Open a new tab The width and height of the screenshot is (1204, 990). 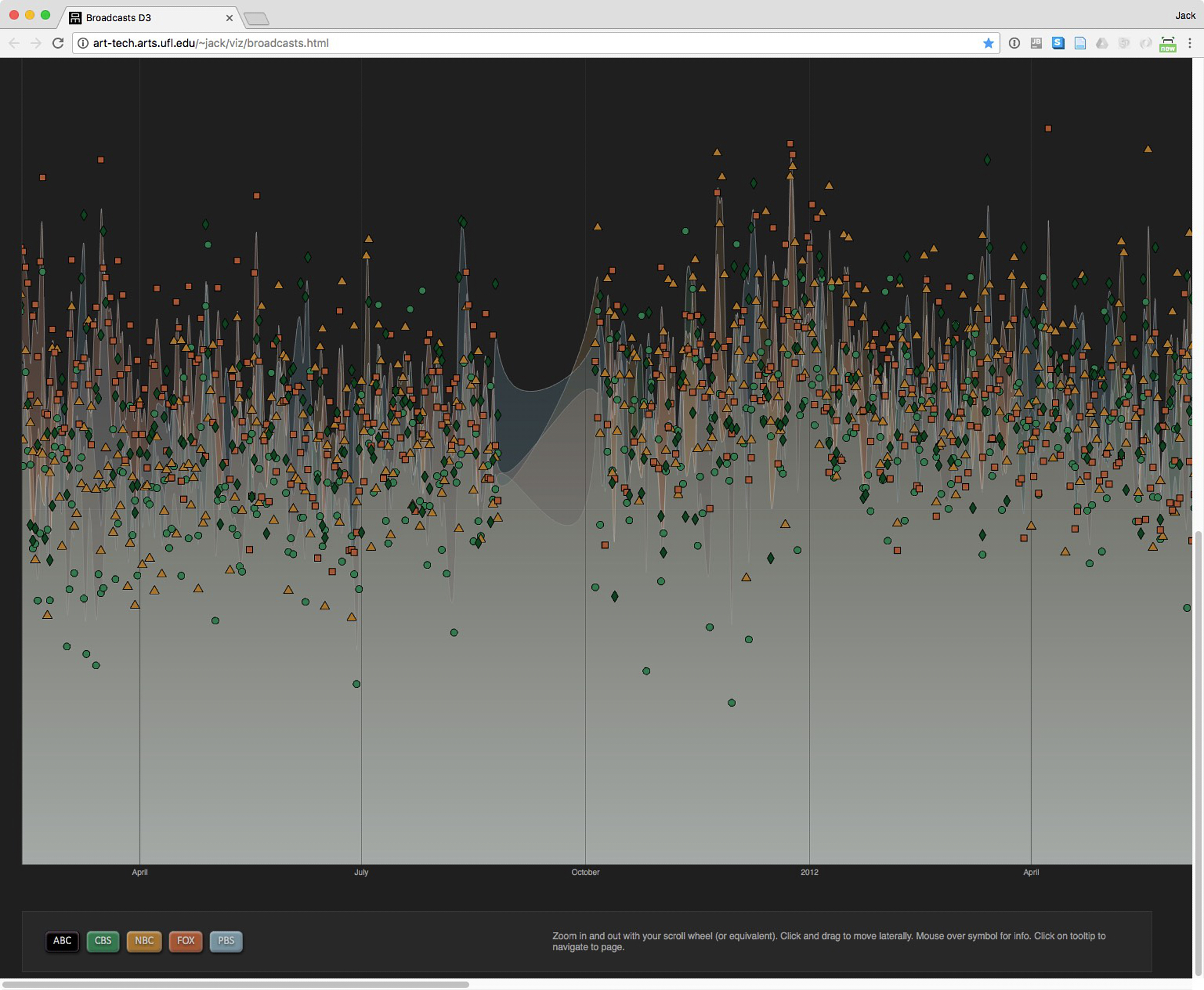256,19
